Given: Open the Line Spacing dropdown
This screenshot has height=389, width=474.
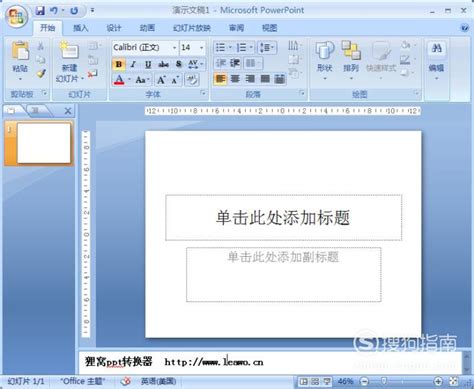Looking at the screenshot, I should (267, 48).
